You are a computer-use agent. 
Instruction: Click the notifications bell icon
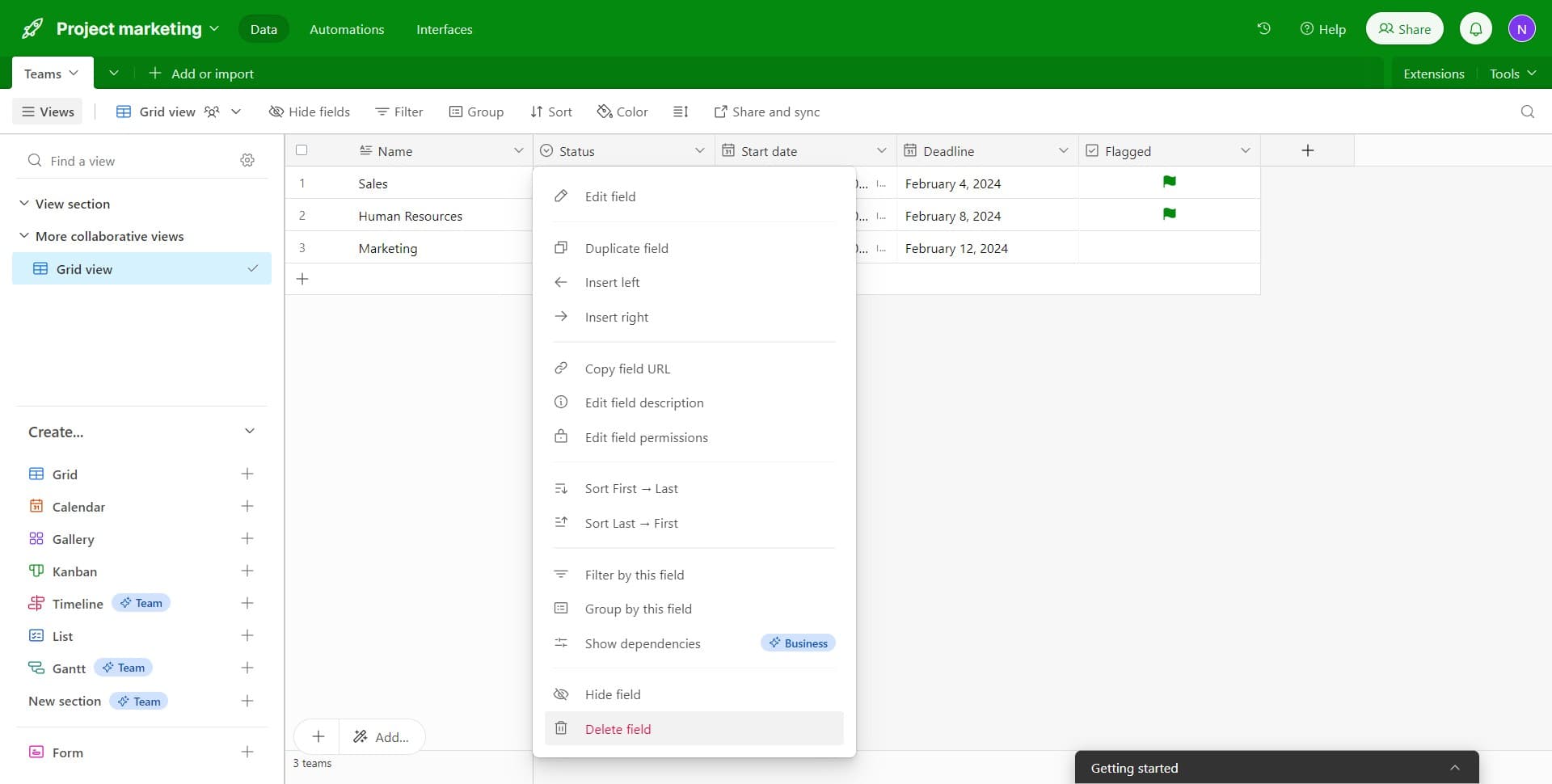[x=1475, y=29]
